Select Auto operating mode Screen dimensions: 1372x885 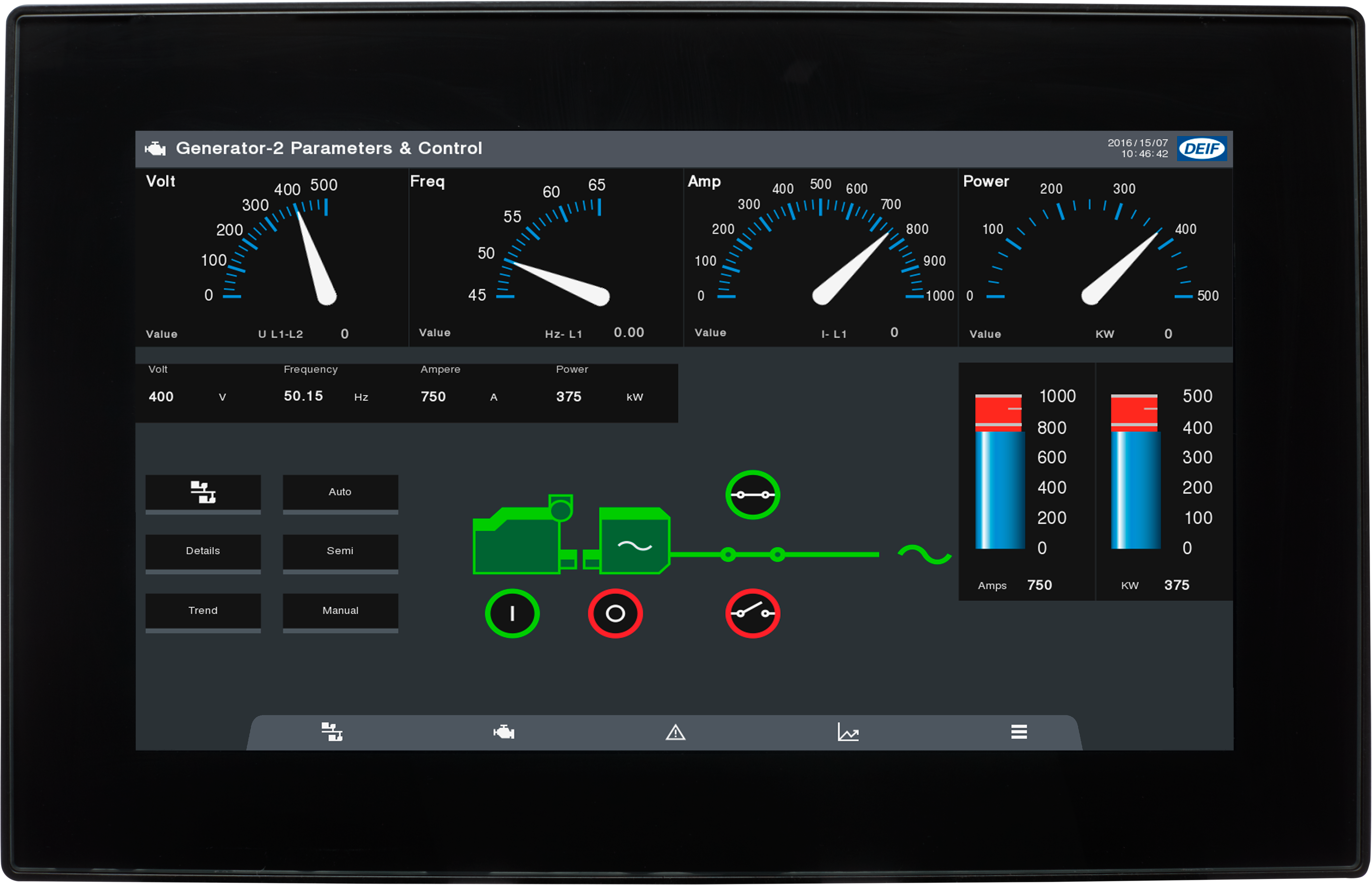pos(340,492)
